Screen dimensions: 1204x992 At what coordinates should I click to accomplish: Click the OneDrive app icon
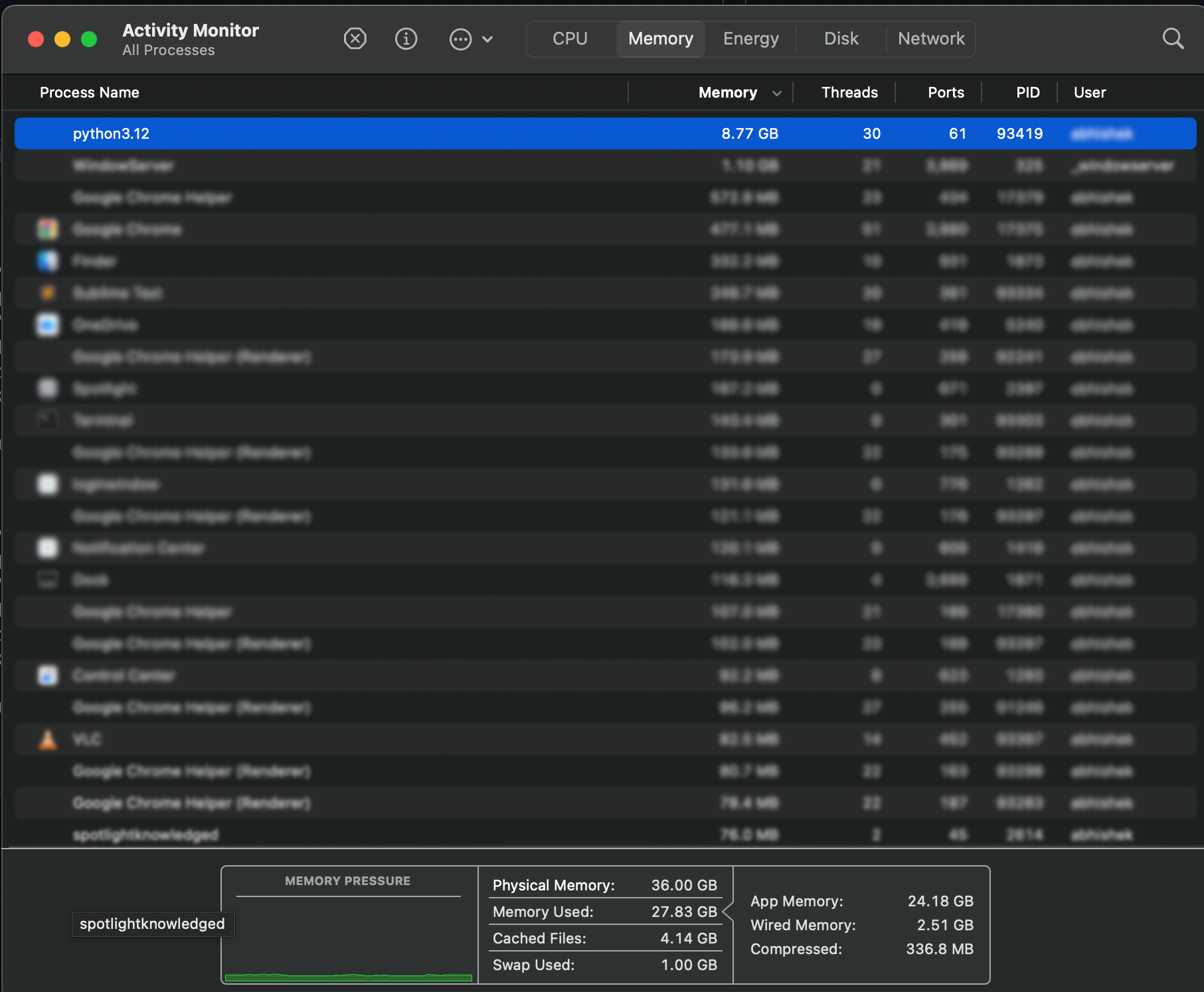pos(48,325)
